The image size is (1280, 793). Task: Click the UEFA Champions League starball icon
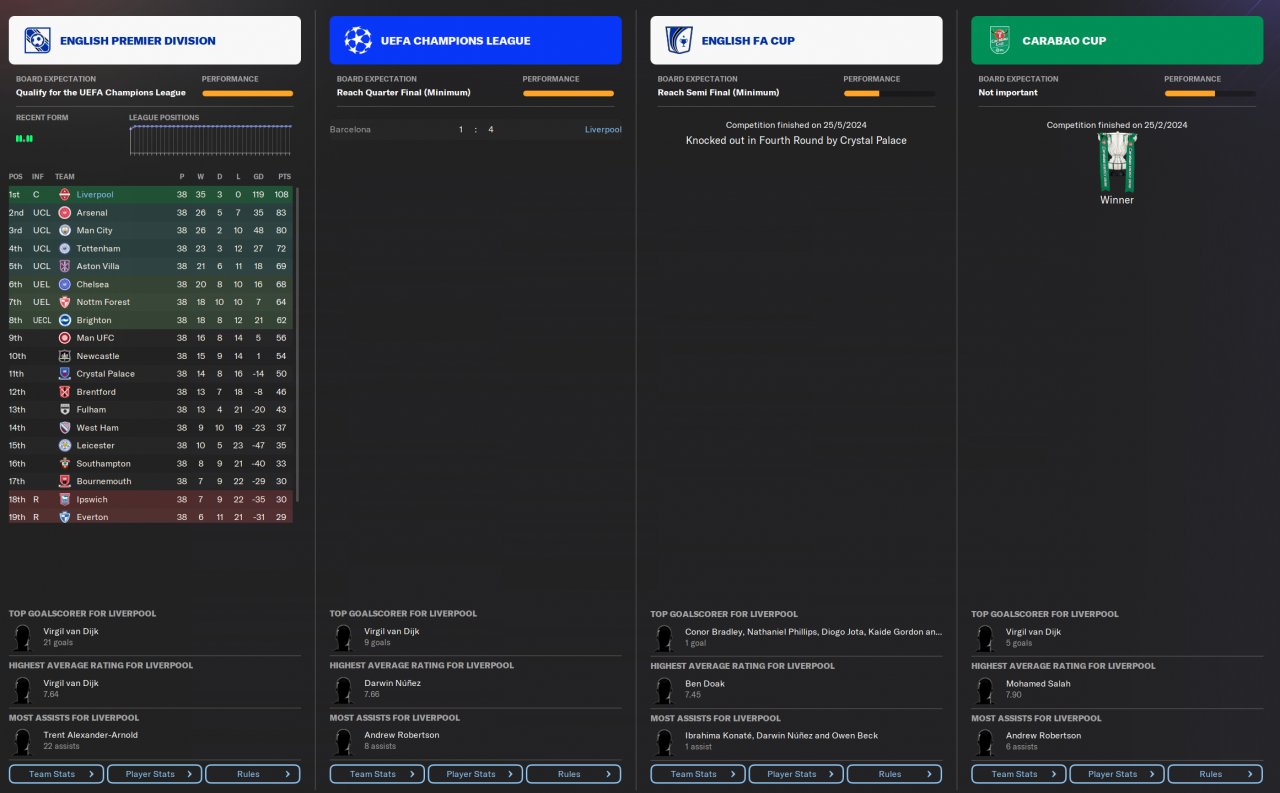(x=358, y=40)
